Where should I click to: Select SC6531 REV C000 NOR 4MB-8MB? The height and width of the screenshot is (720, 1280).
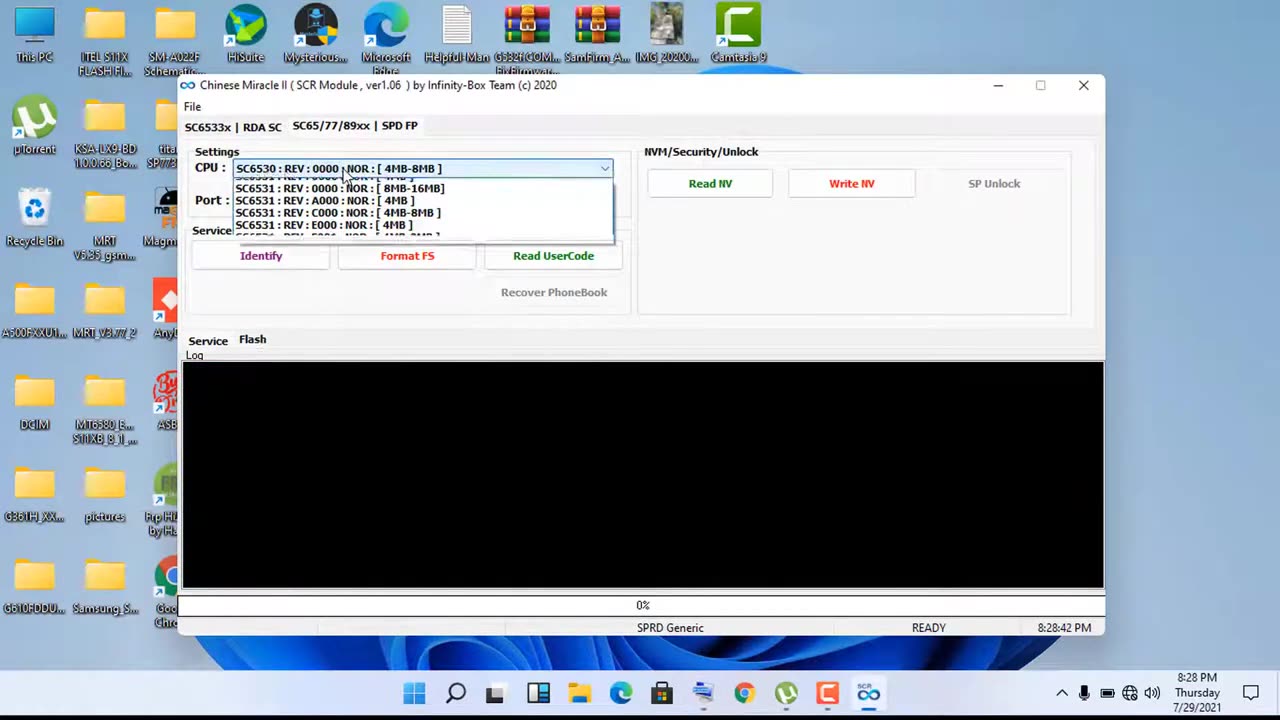(x=423, y=212)
